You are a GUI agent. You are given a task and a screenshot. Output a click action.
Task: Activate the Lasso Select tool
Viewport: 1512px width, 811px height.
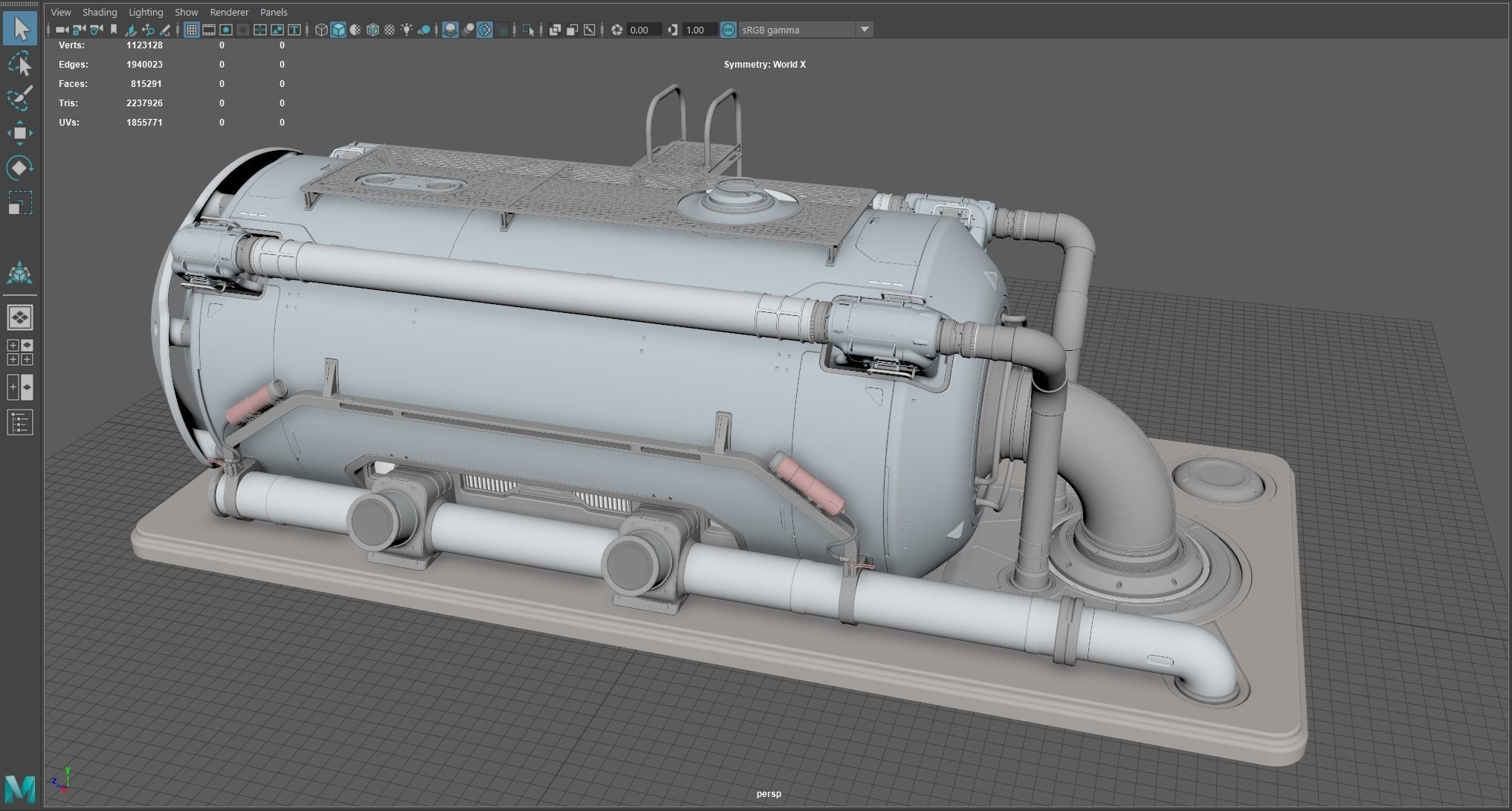point(20,64)
